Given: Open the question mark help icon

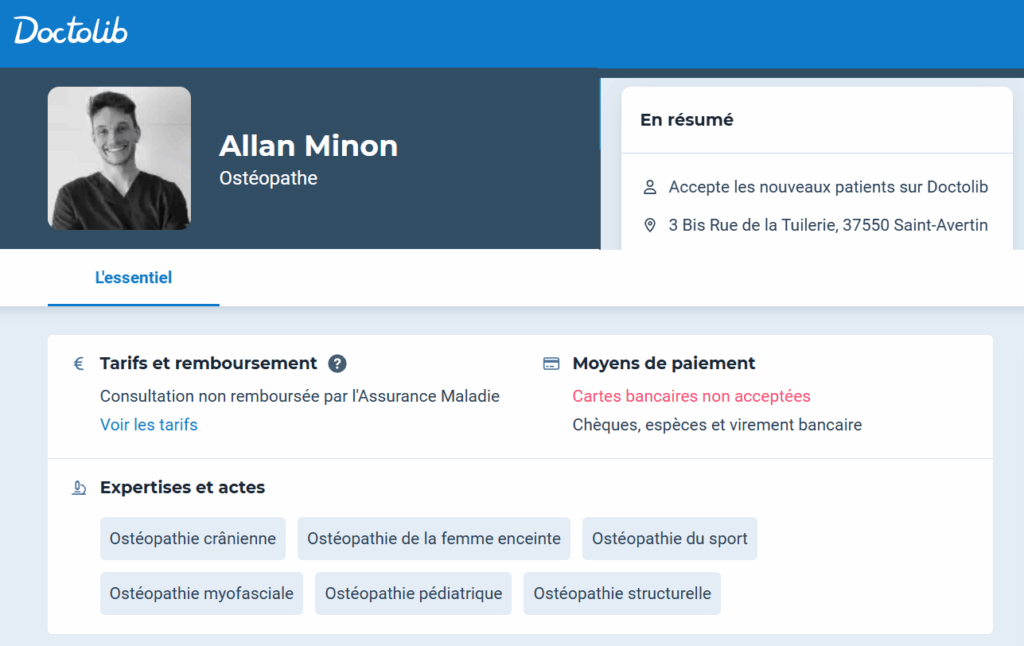Looking at the screenshot, I should pyautogui.click(x=337, y=364).
